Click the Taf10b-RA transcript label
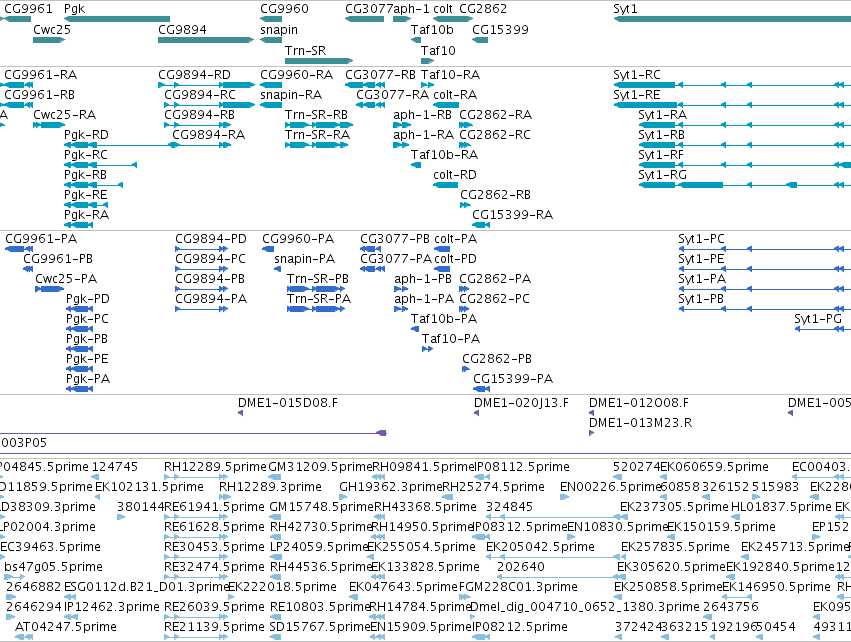 (444, 155)
